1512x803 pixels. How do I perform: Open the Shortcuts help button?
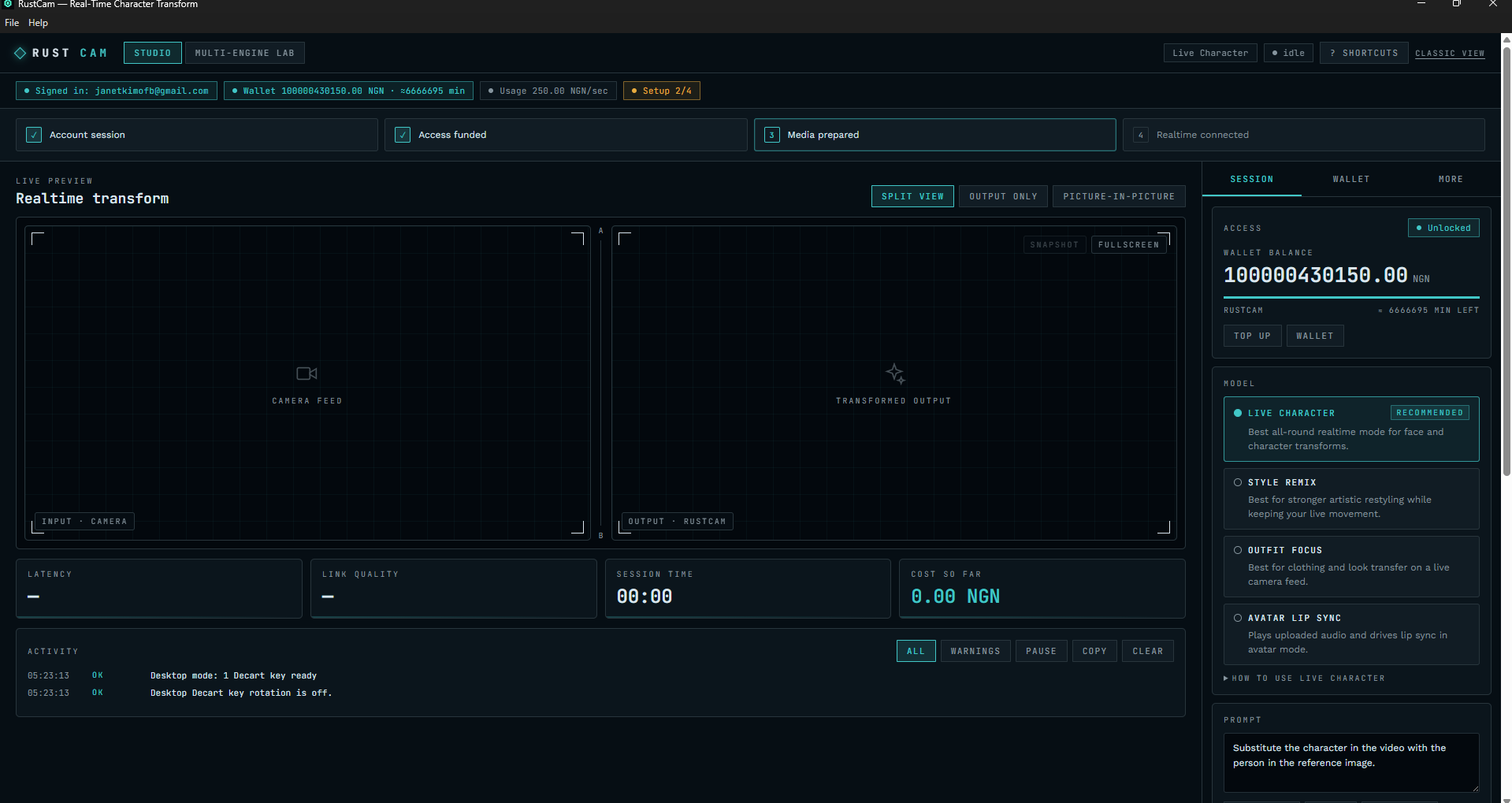[1363, 53]
